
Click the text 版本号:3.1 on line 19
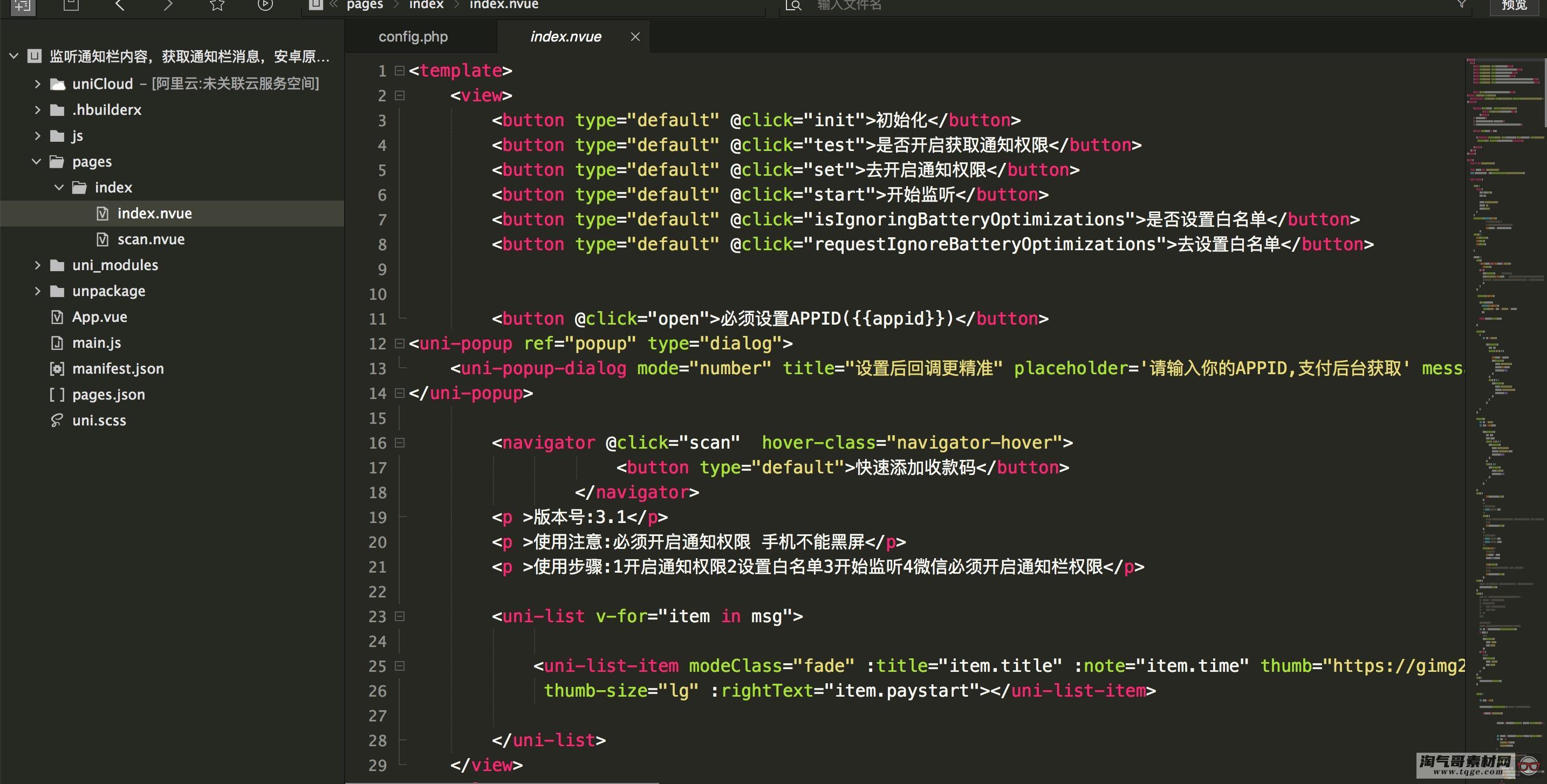coord(579,517)
